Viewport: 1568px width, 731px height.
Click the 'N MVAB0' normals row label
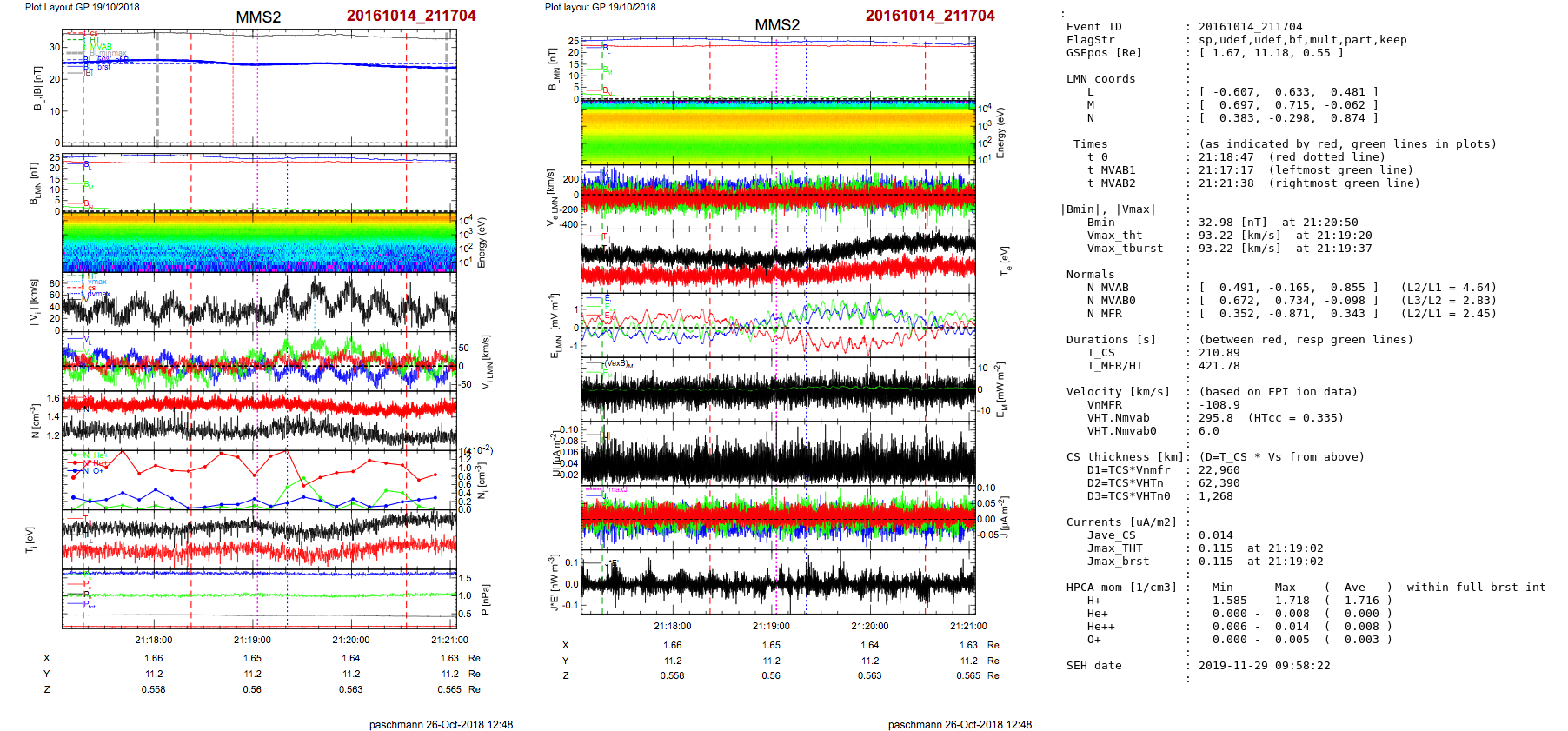(x=1111, y=301)
